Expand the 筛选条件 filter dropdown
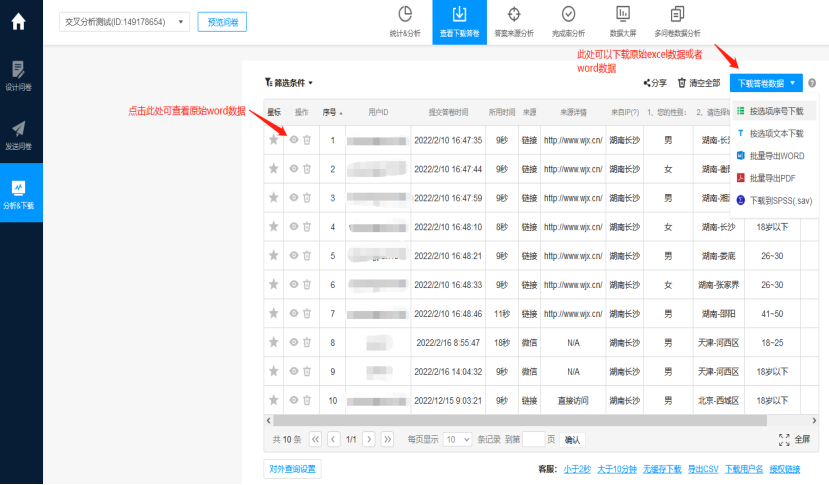Viewport: 829px width, 485px height. [x=289, y=83]
